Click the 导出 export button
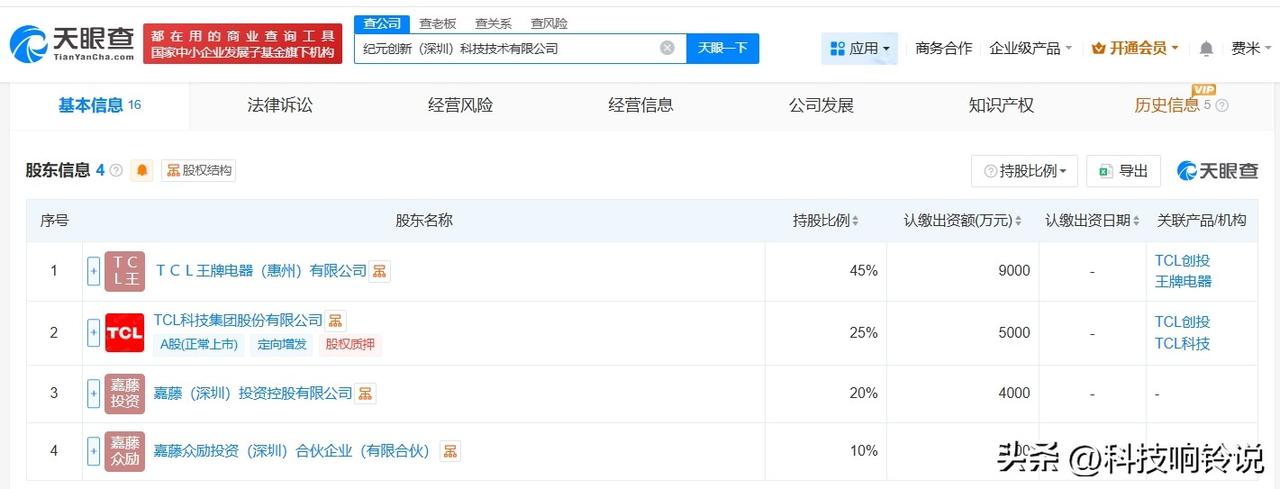 click(1123, 171)
